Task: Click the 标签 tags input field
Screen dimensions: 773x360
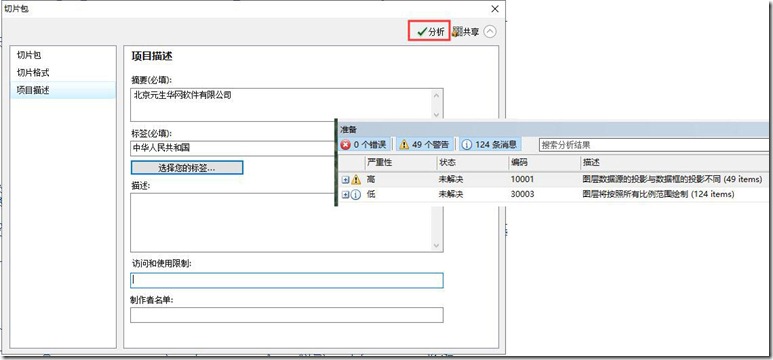Action: click(232, 148)
